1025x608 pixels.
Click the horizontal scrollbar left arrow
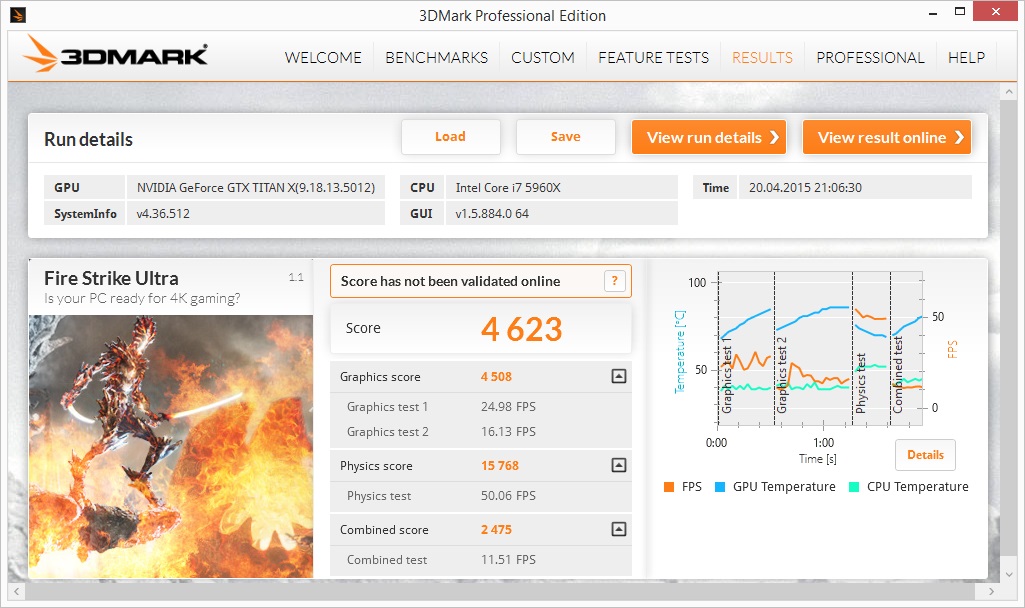16,592
